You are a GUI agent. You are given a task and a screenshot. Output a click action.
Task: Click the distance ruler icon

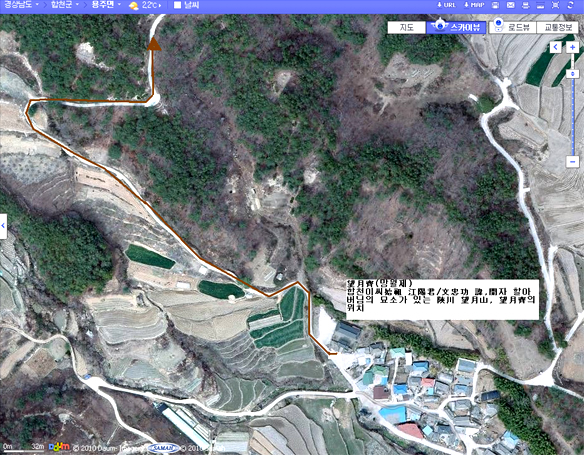click(540, 5)
